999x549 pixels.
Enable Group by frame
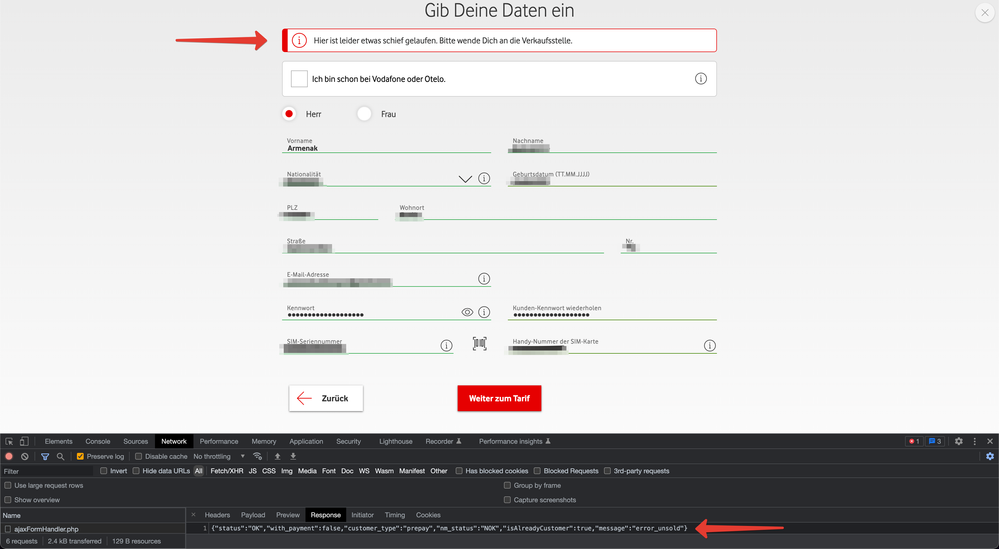(507, 485)
